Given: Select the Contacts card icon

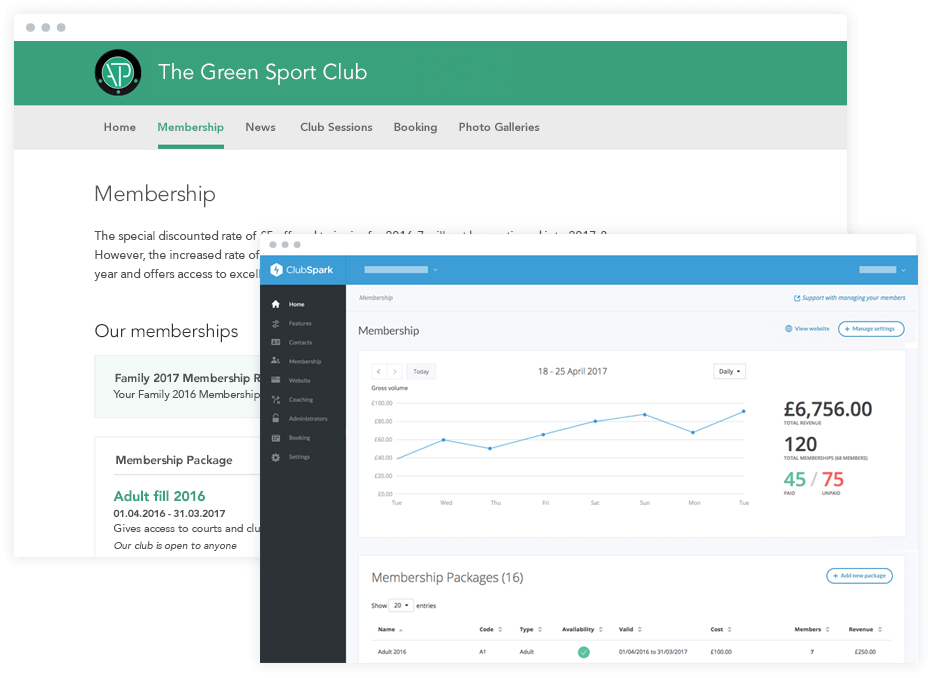Looking at the screenshot, I should tap(276, 342).
